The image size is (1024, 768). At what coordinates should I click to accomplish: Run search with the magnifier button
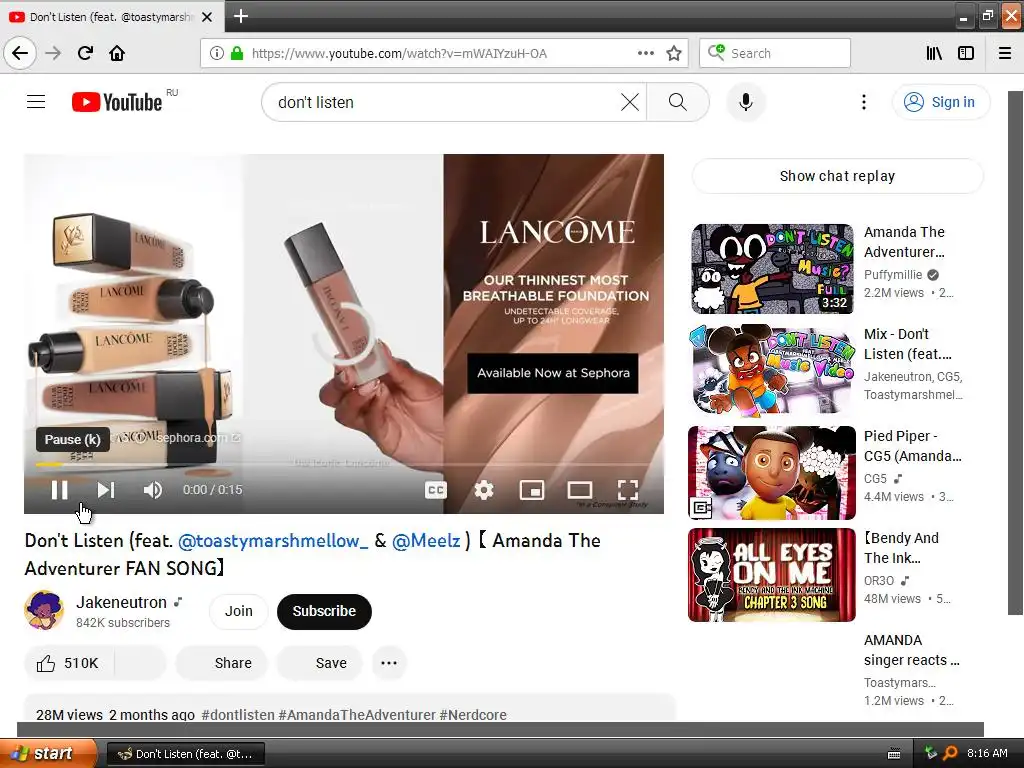[x=678, y=102]
